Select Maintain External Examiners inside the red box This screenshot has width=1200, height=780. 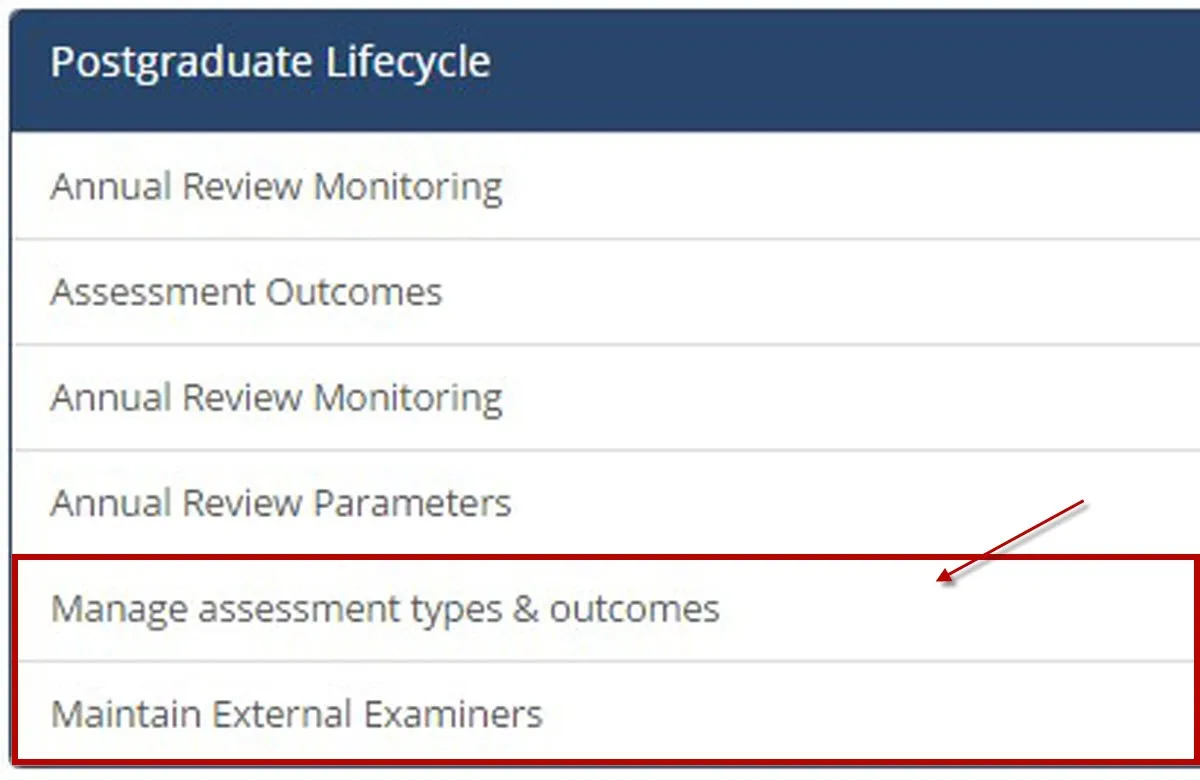297,713
